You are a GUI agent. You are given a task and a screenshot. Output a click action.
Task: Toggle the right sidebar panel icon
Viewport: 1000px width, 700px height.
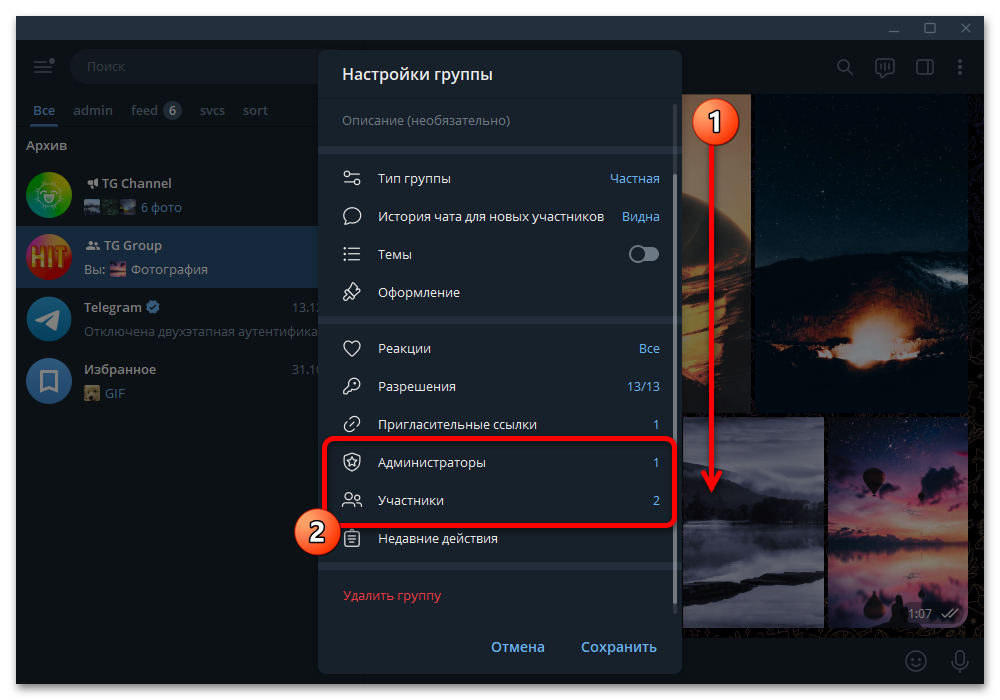click(925, 67)
